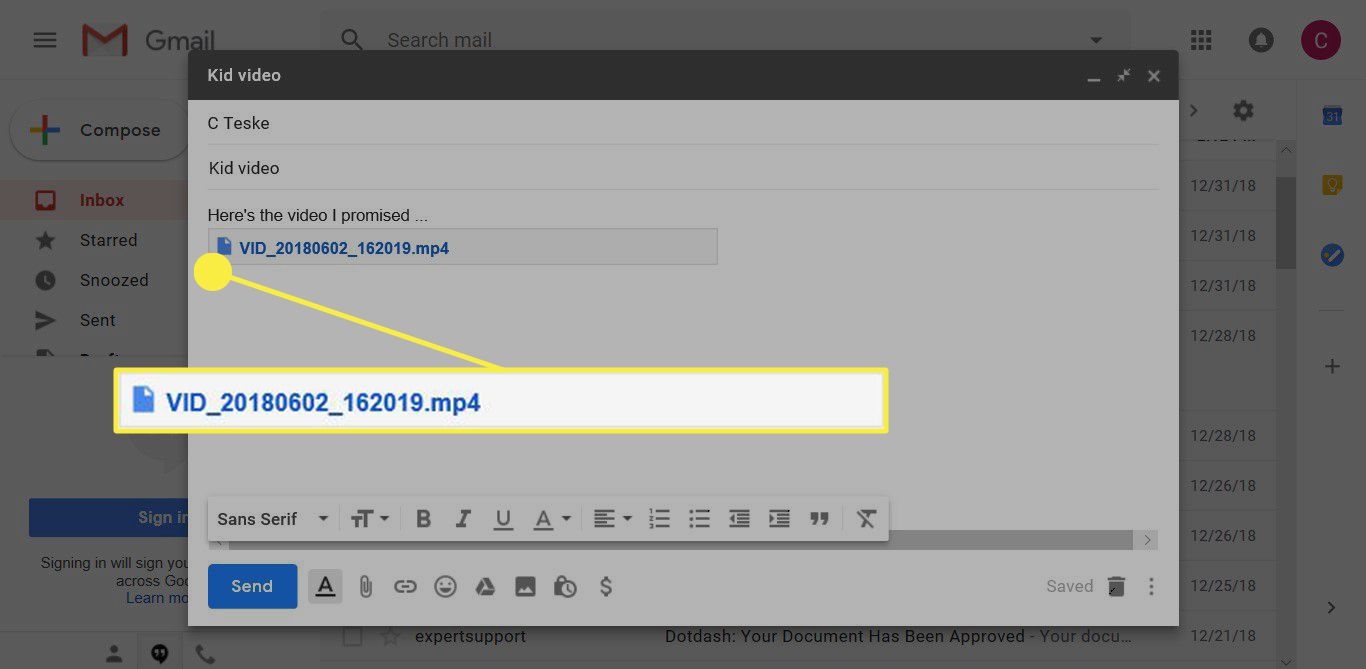Close the Kid video compose window
Screen dimensions: 1366x669
pyautogui.click(x=1154, y=76)
